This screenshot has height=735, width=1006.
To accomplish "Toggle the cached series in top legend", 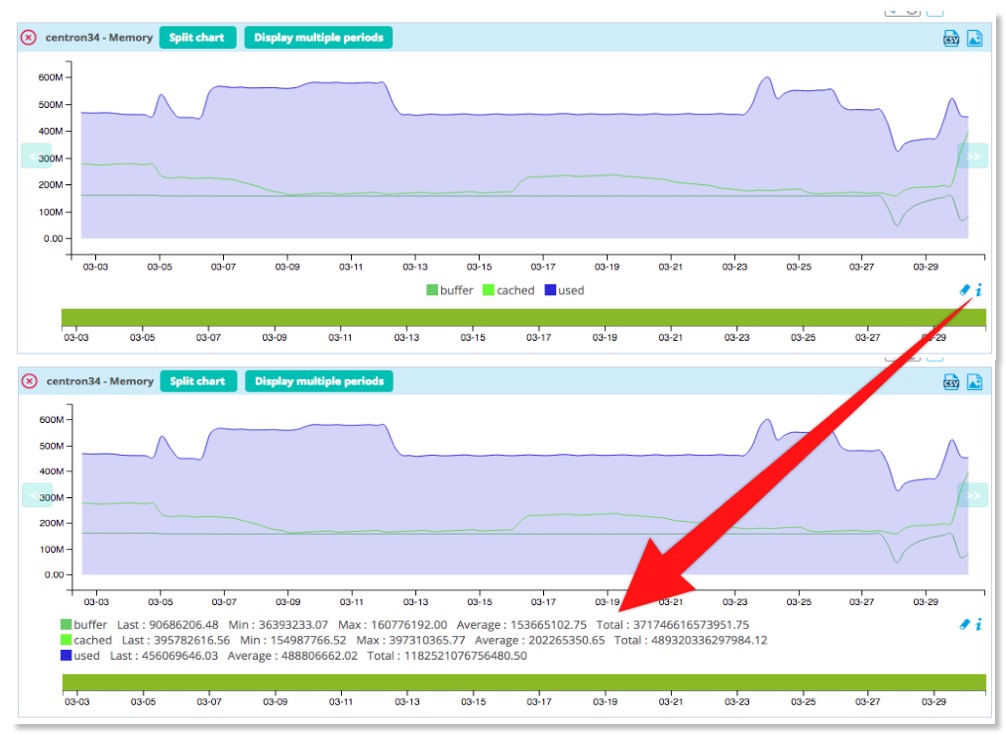I will tap(508, 291).
